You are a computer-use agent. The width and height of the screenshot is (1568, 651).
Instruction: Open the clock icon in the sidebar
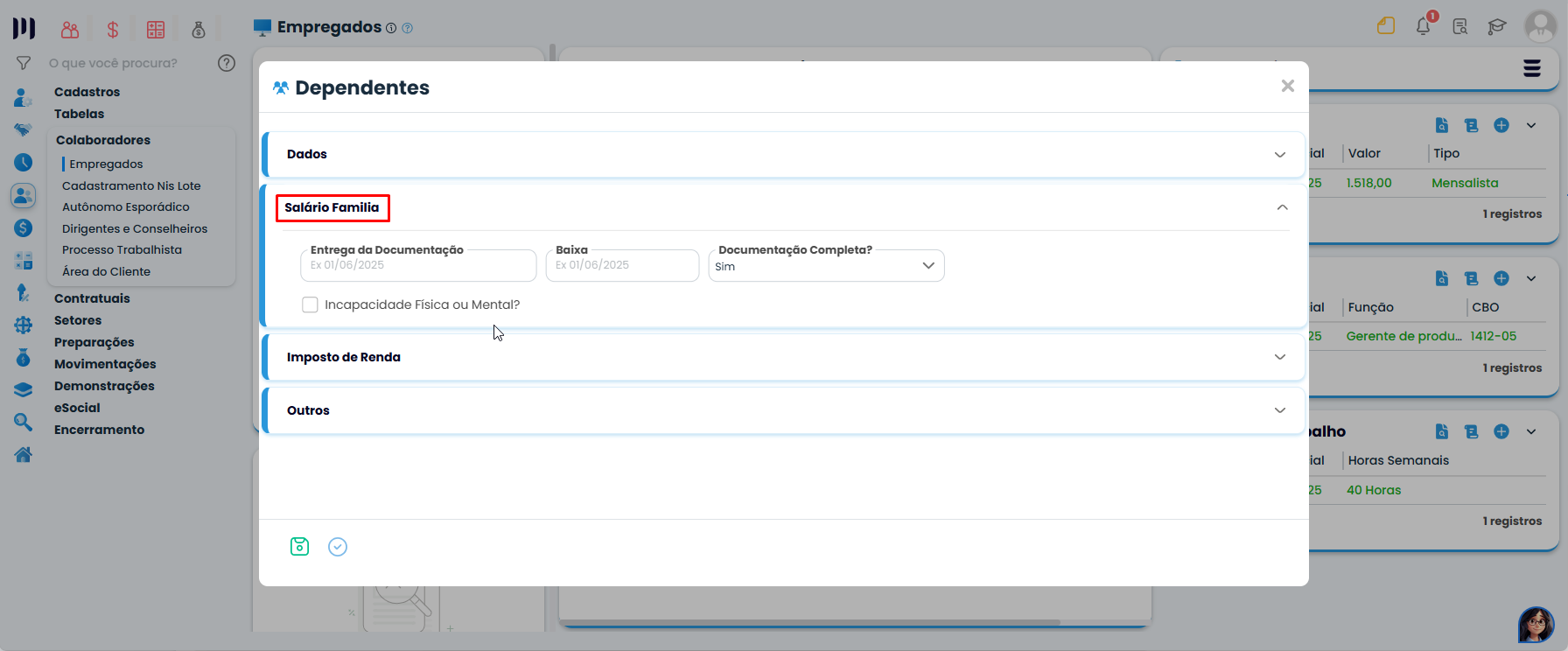(x=23, y=163)
